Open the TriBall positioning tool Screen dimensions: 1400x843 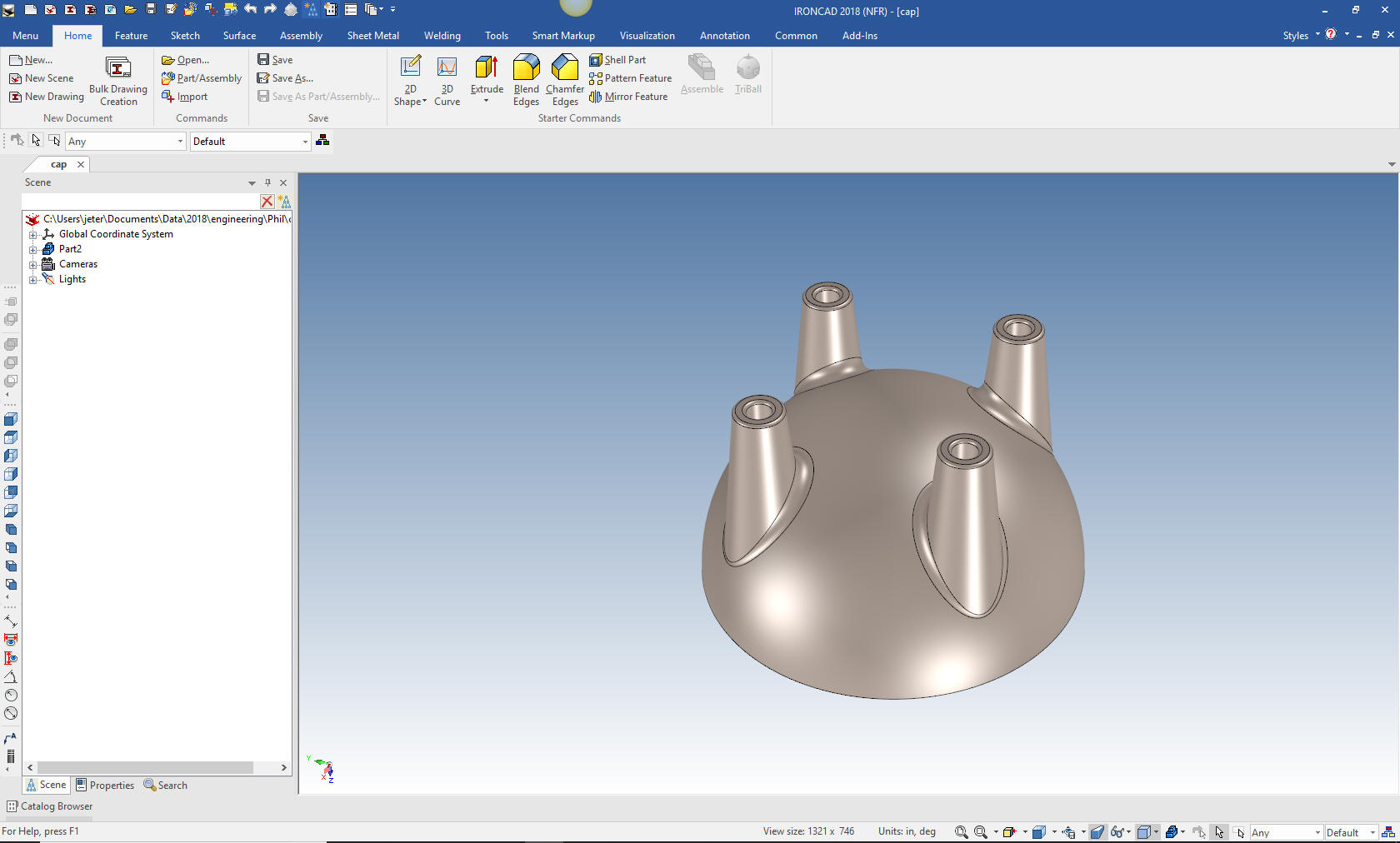[x=748, y=75]
